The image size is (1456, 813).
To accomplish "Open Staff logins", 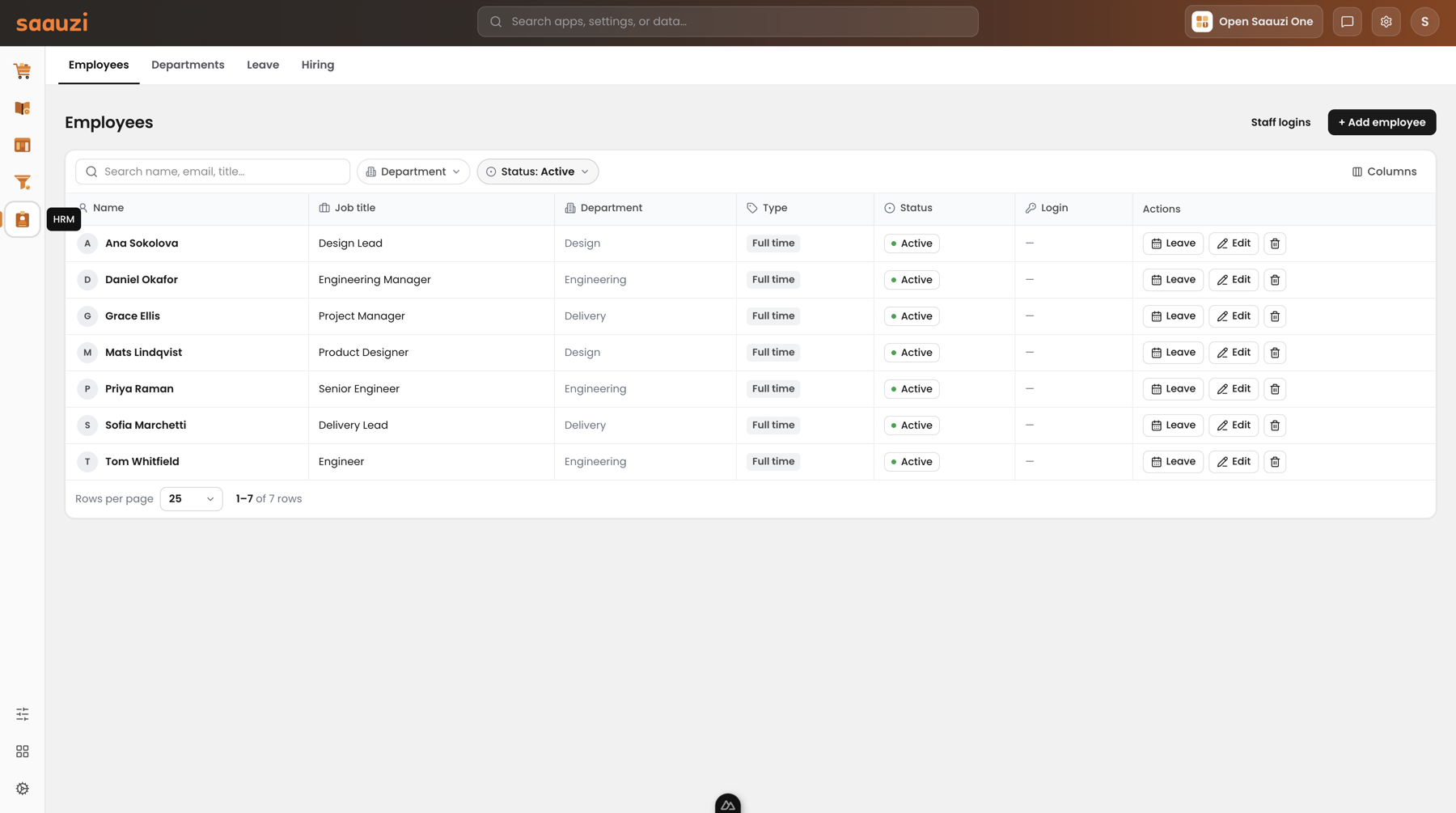I will [x=1280, y=122].
